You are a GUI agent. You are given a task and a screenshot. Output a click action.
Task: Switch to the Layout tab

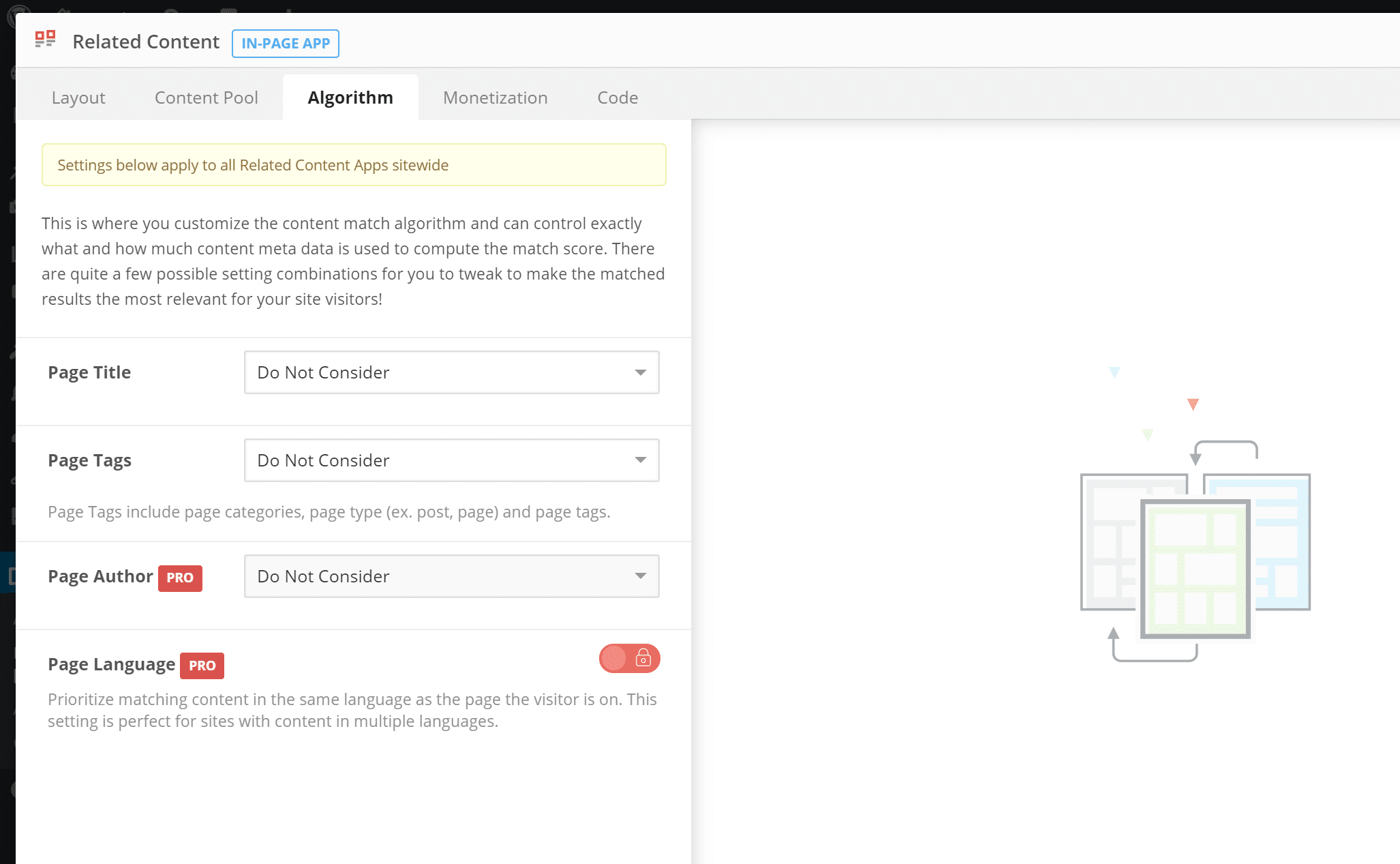click(78, 97)
